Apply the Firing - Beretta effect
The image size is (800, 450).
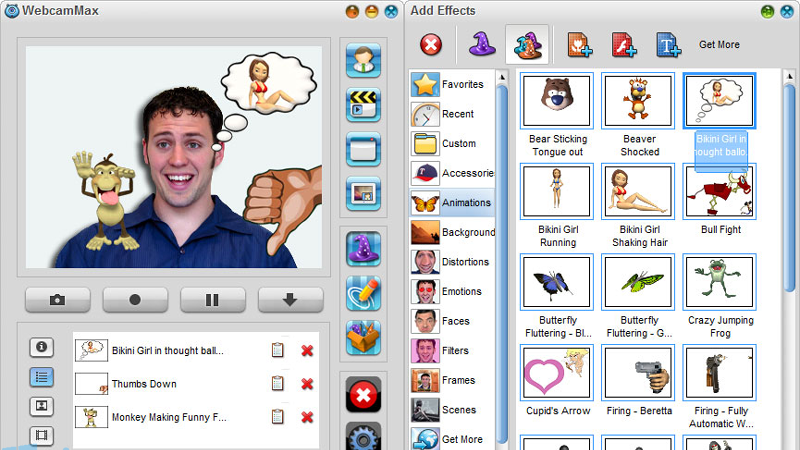click(x=638, y=373)
